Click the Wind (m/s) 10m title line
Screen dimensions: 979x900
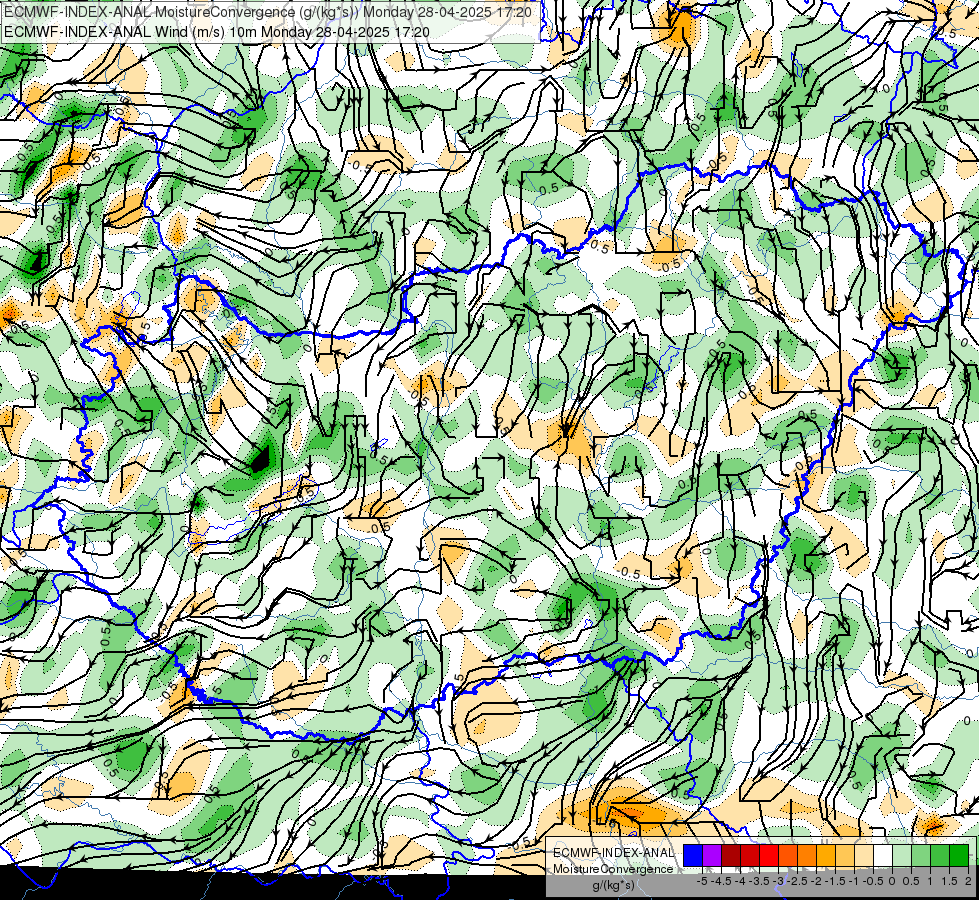pyautogui.click(x=217, y=31)
